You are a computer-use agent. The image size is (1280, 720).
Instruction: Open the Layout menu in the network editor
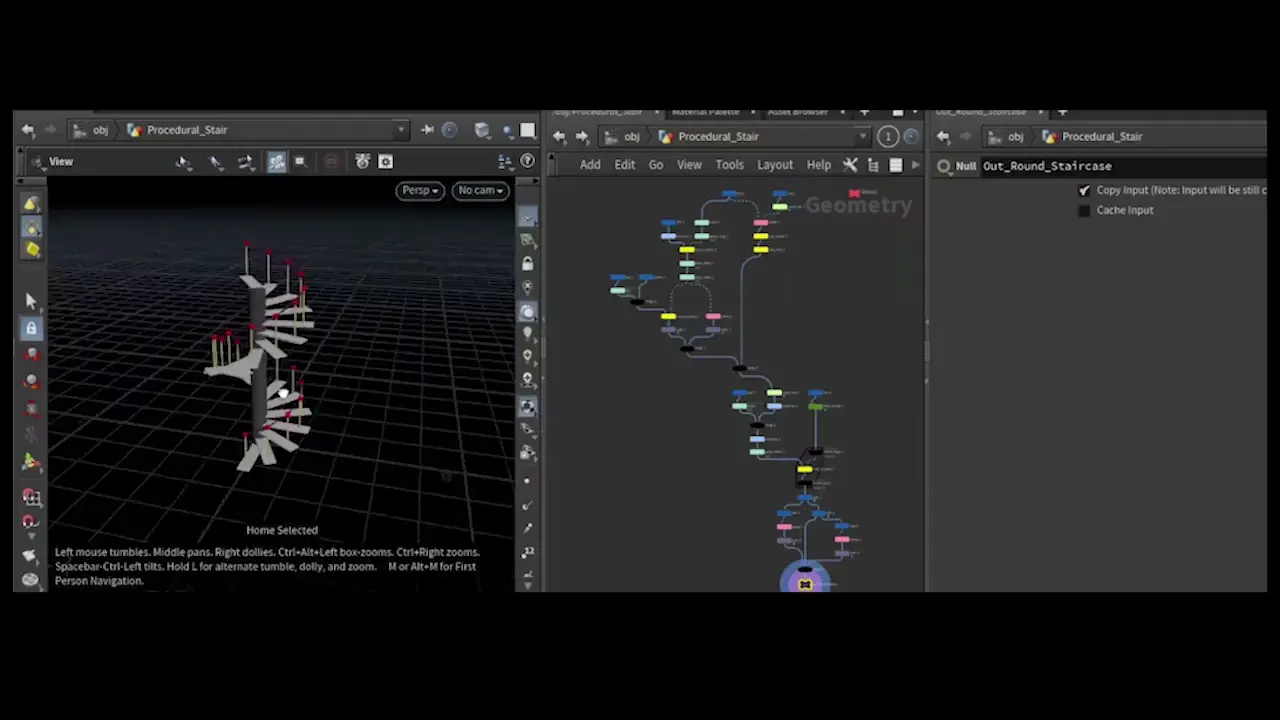point(775,164)
